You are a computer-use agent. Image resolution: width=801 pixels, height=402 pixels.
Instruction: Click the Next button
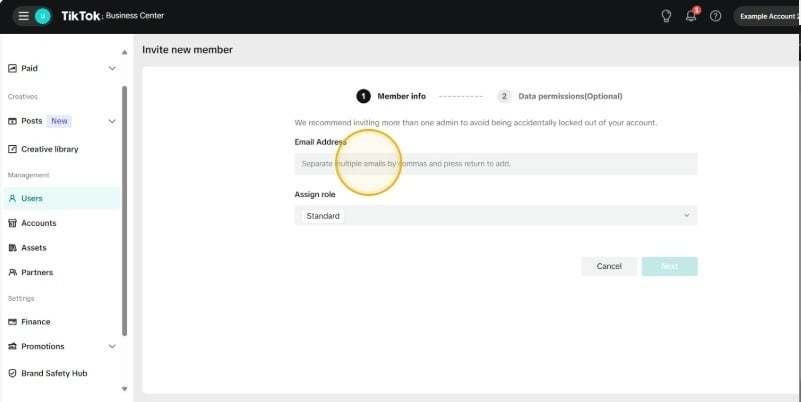pyautogui.click(x=669, y=267)
